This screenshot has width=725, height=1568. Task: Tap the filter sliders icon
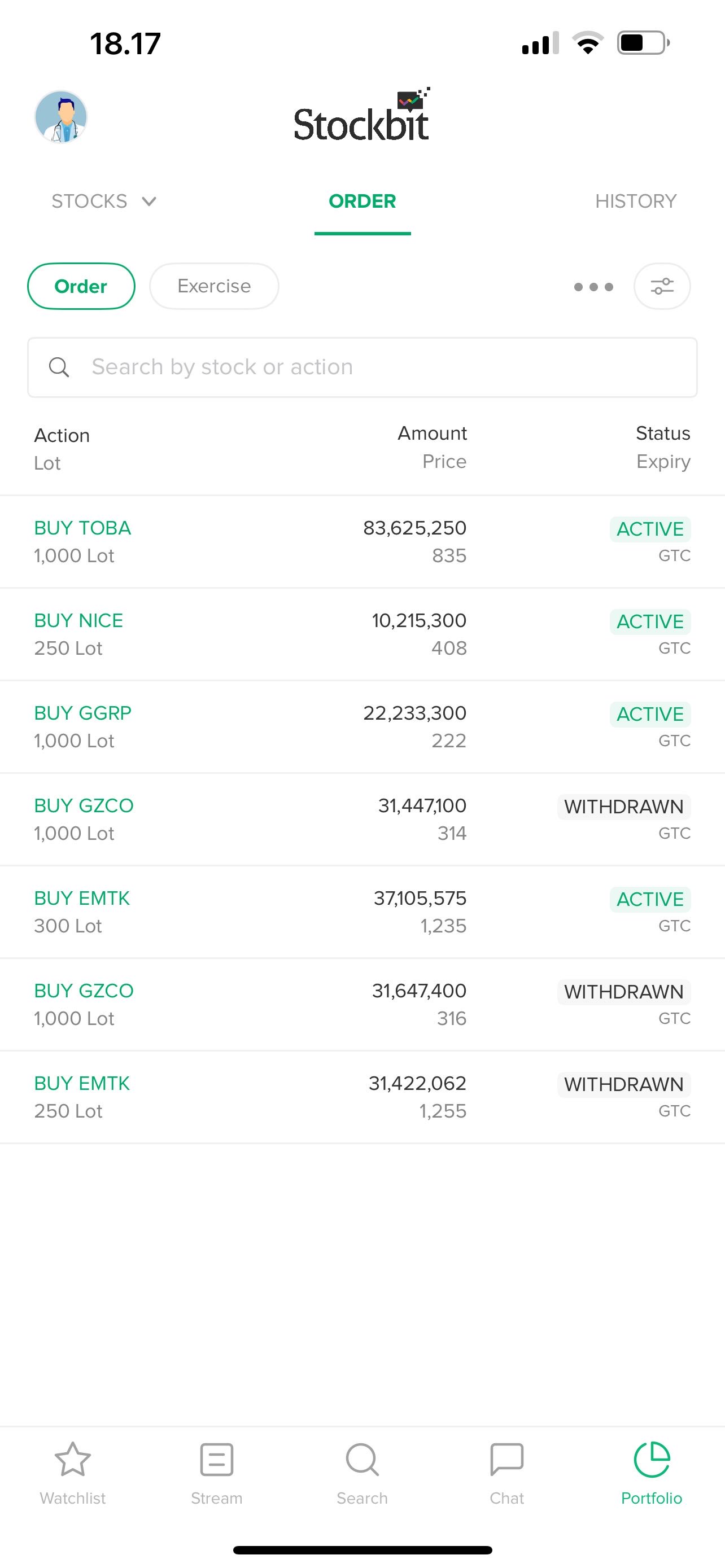coord(662,286)
